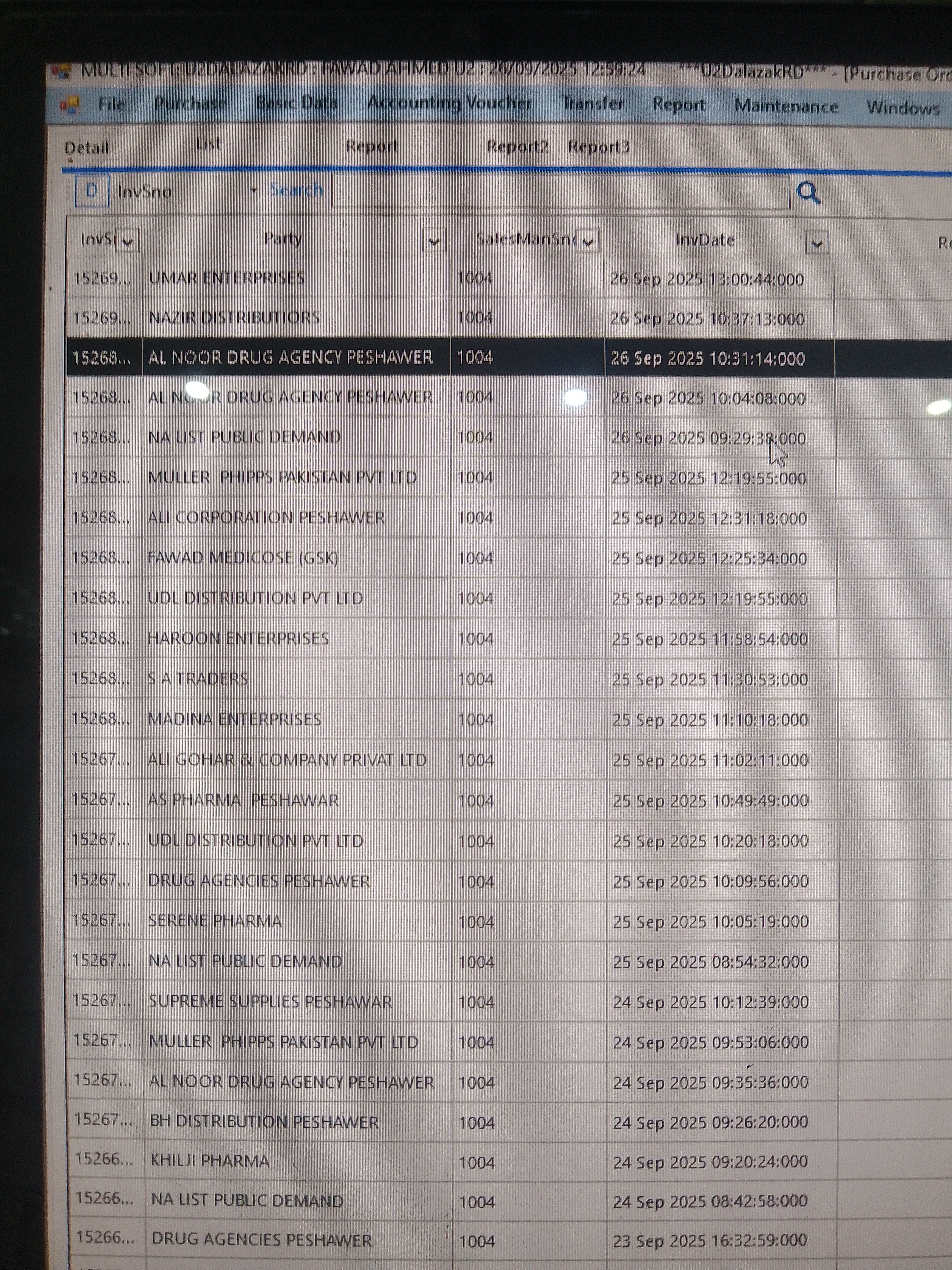Switch to the List tab
Screen dimensions: 952x1270
pos(208,144)
